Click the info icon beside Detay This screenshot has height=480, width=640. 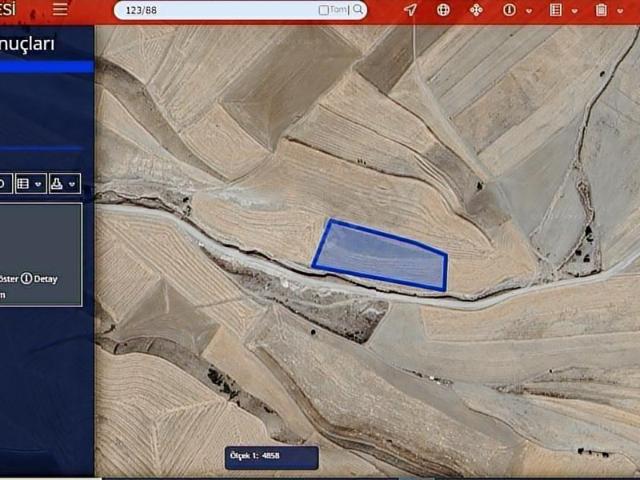click(26, 278)
